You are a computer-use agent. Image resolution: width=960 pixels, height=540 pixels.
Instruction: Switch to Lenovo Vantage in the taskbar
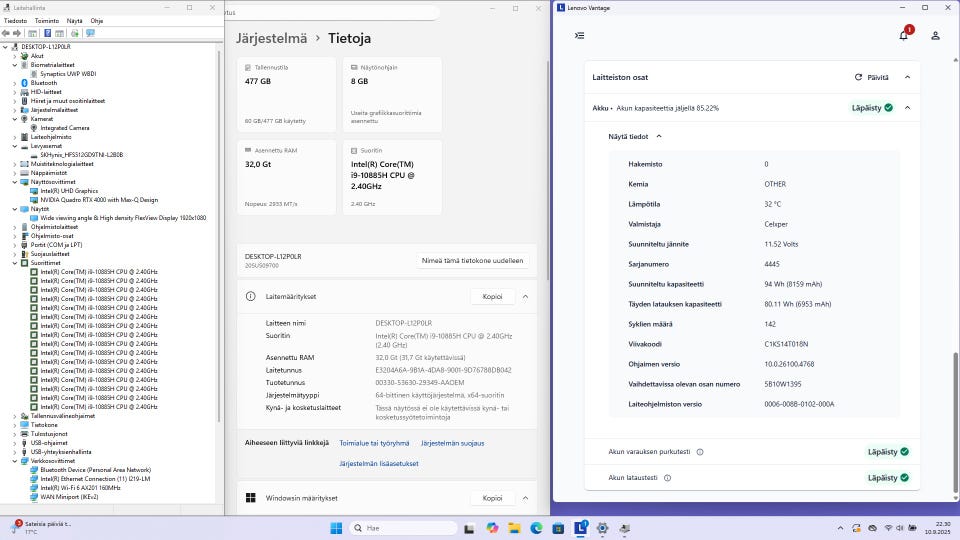coord(580,528)
